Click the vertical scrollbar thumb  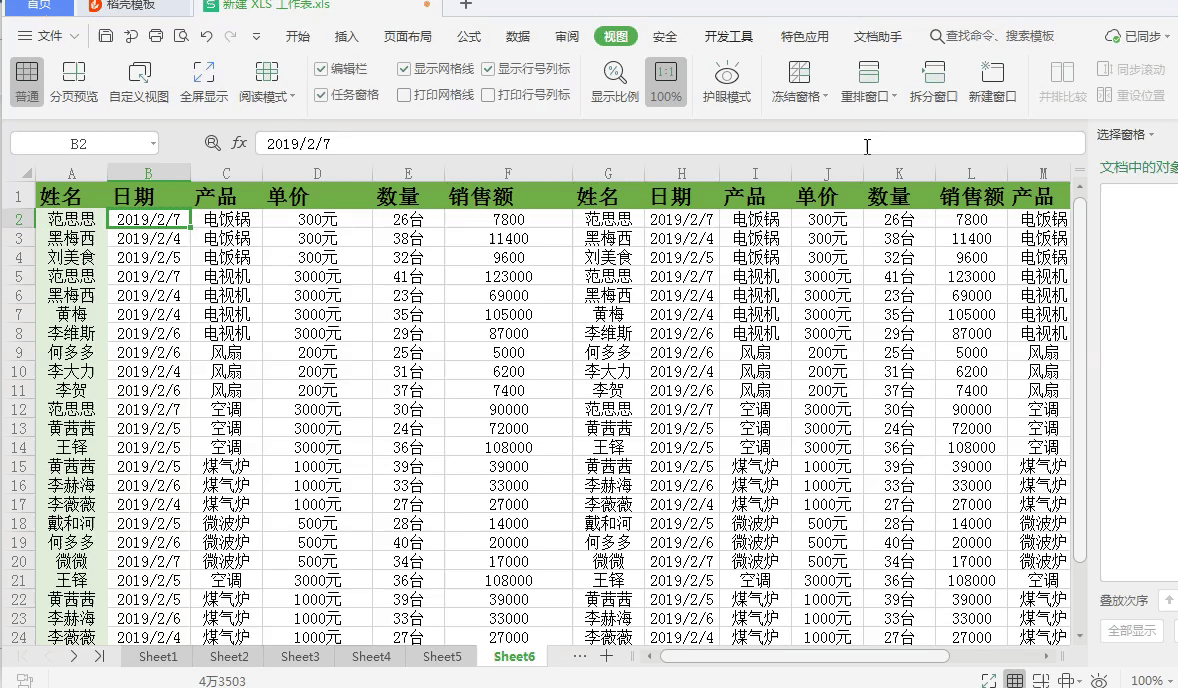coord(1080,379)
